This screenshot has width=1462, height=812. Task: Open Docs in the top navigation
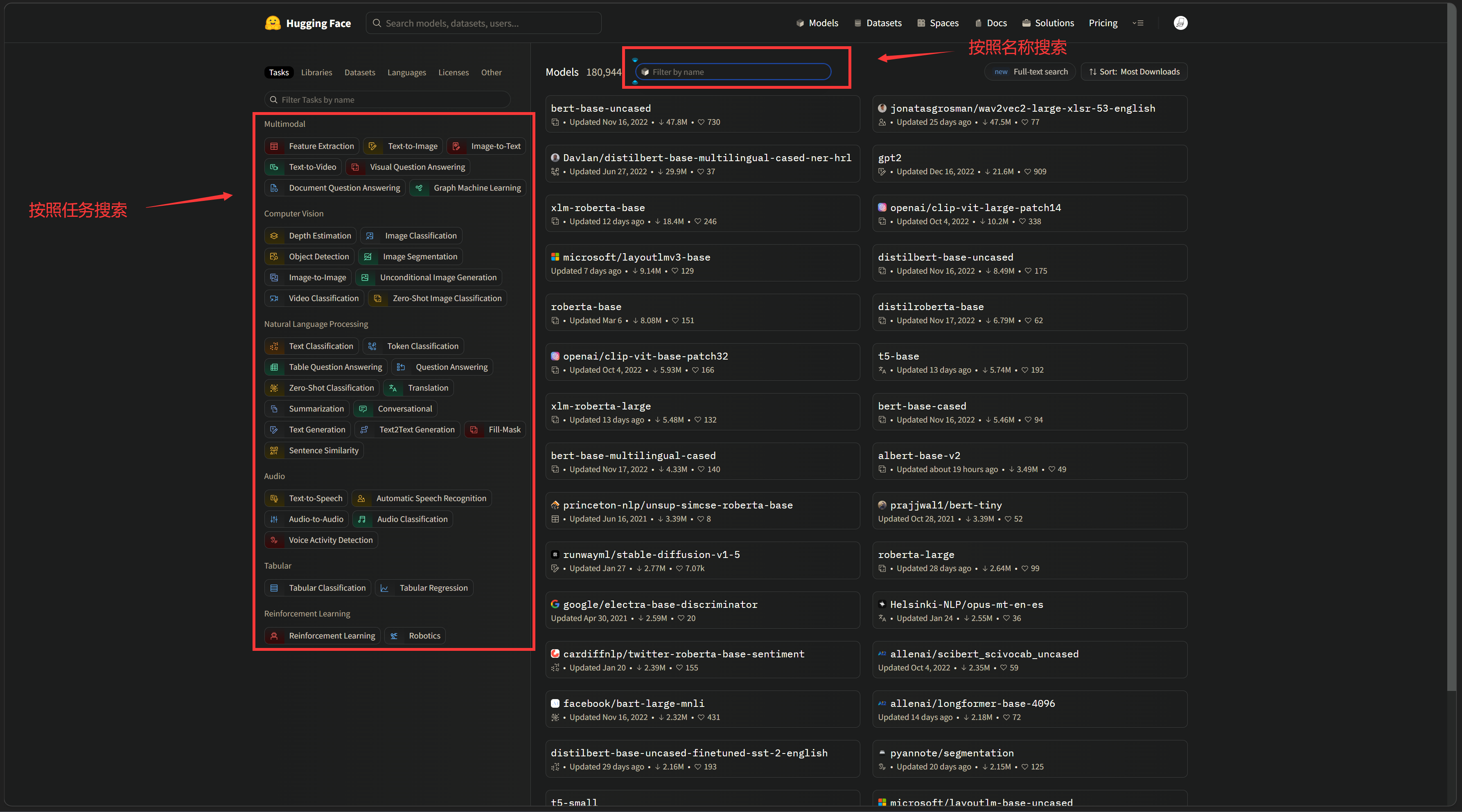[991, 22]
